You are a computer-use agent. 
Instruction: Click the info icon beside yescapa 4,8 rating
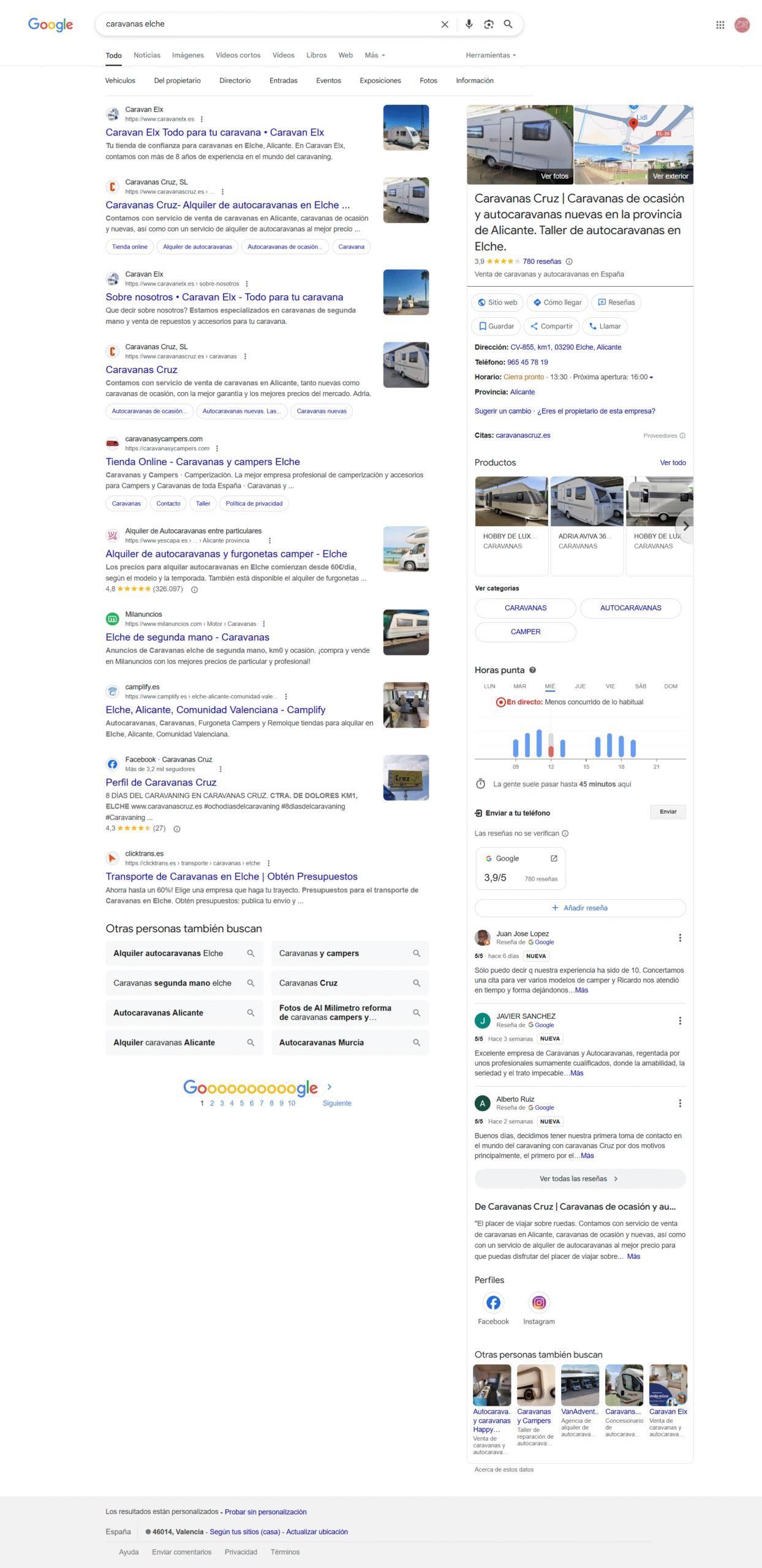pyautogui.click(x=194, y=590)
